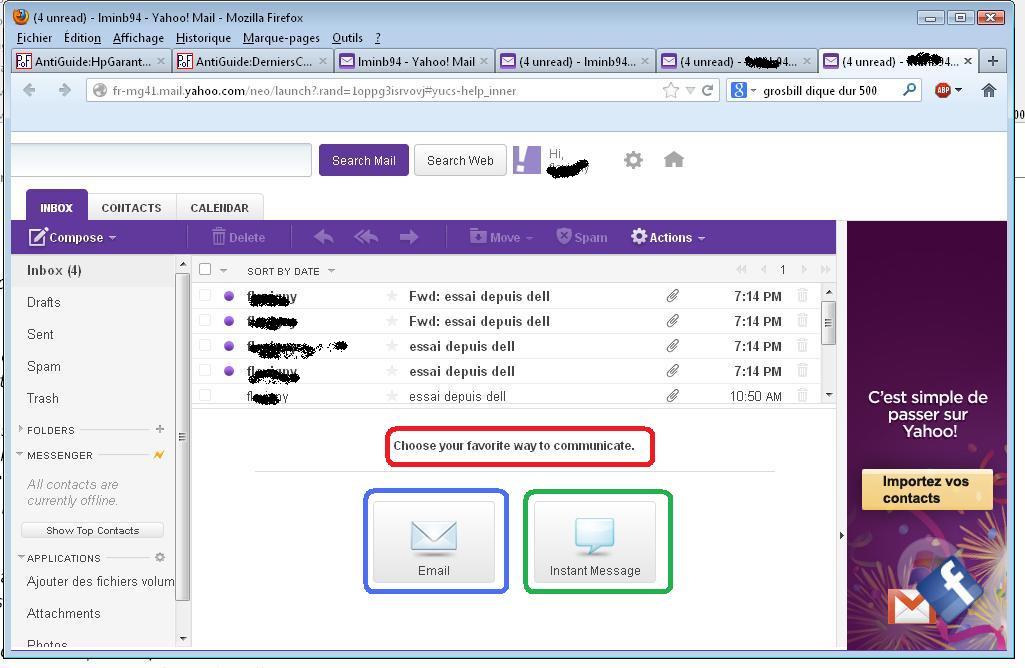Open the Adblock Plus ABP icon
This screenshot has width=1025, height=668.
pyautogui.click(x=943, y=90)
